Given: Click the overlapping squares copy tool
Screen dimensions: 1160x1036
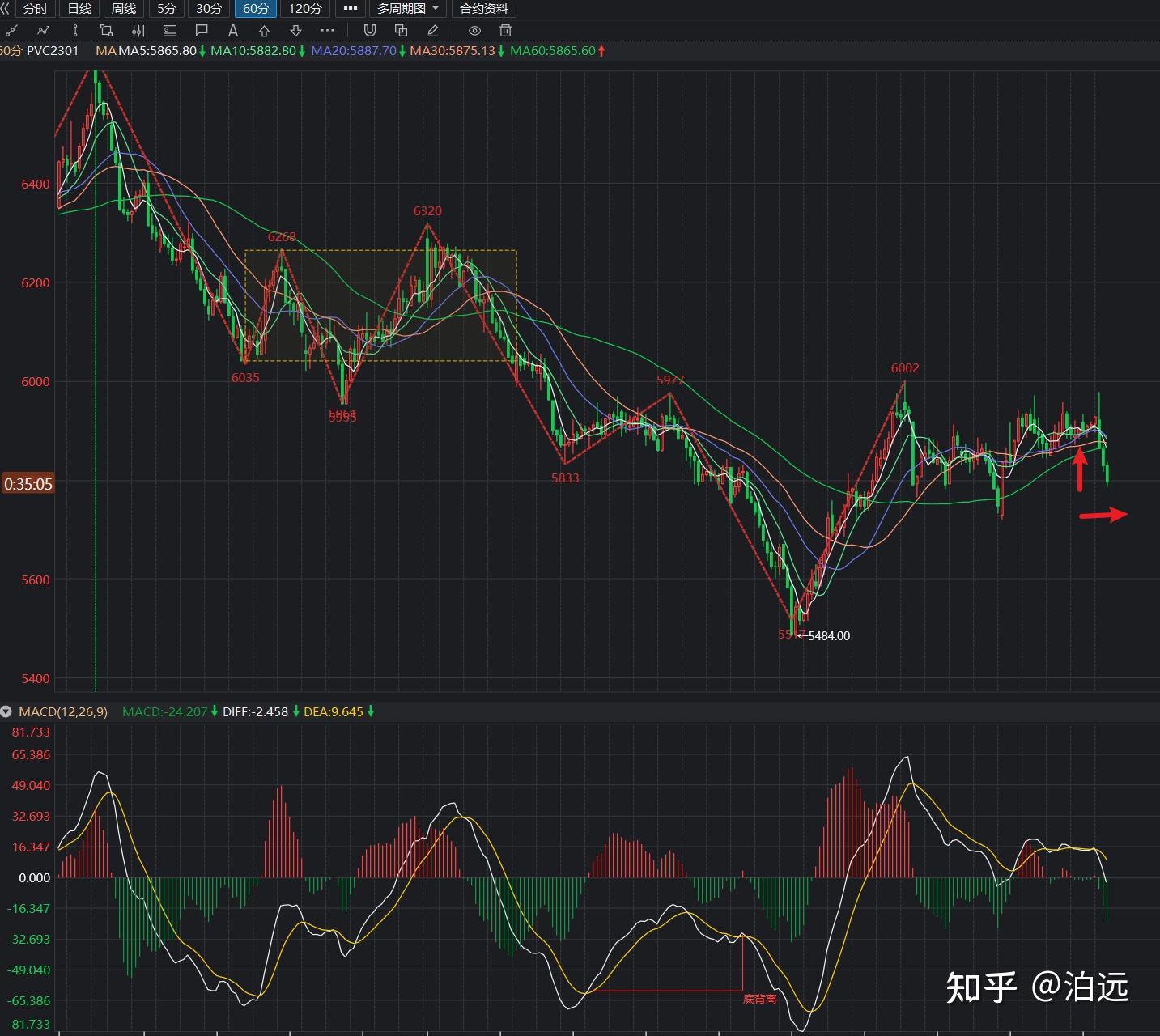Looking at the screenshot, I should coord(401,31).
